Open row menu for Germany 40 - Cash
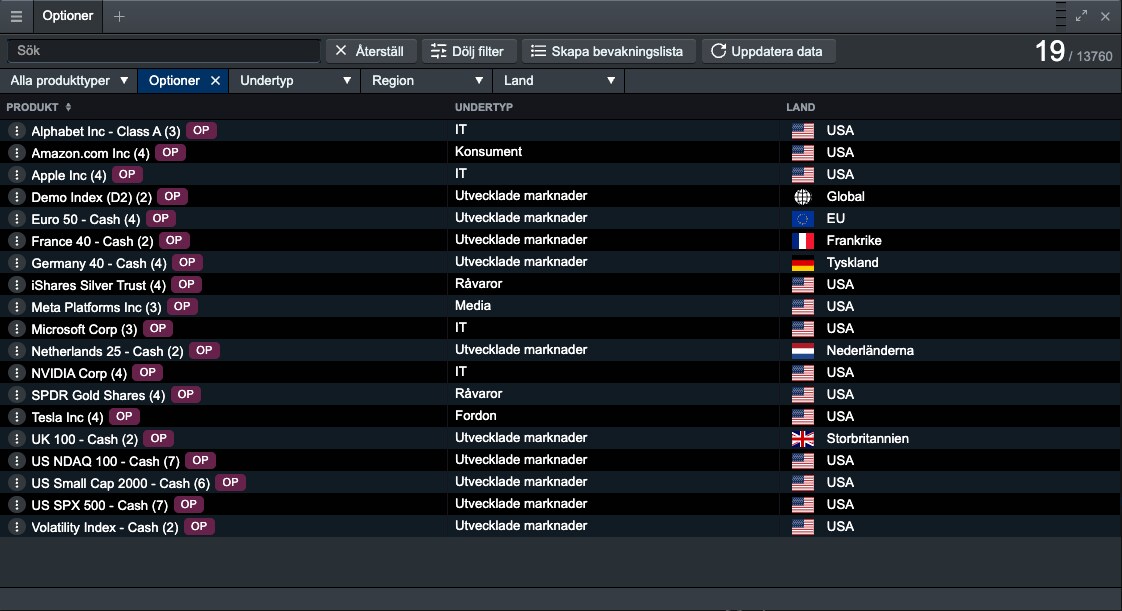This screenshot has width=1122, height=611. (x=16, y=263)
